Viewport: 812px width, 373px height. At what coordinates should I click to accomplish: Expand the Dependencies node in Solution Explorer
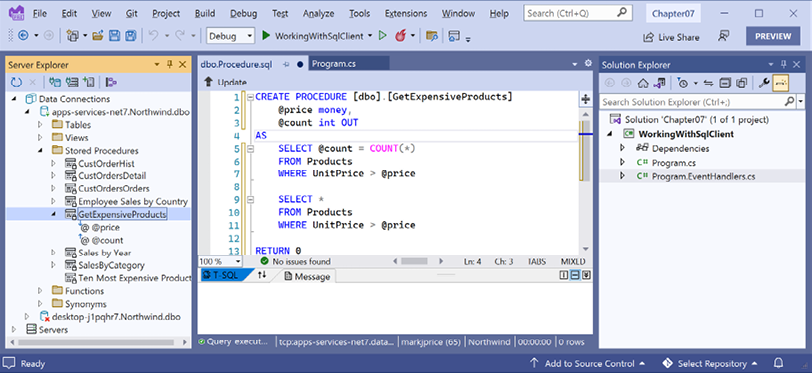click(x=623, y=149)
